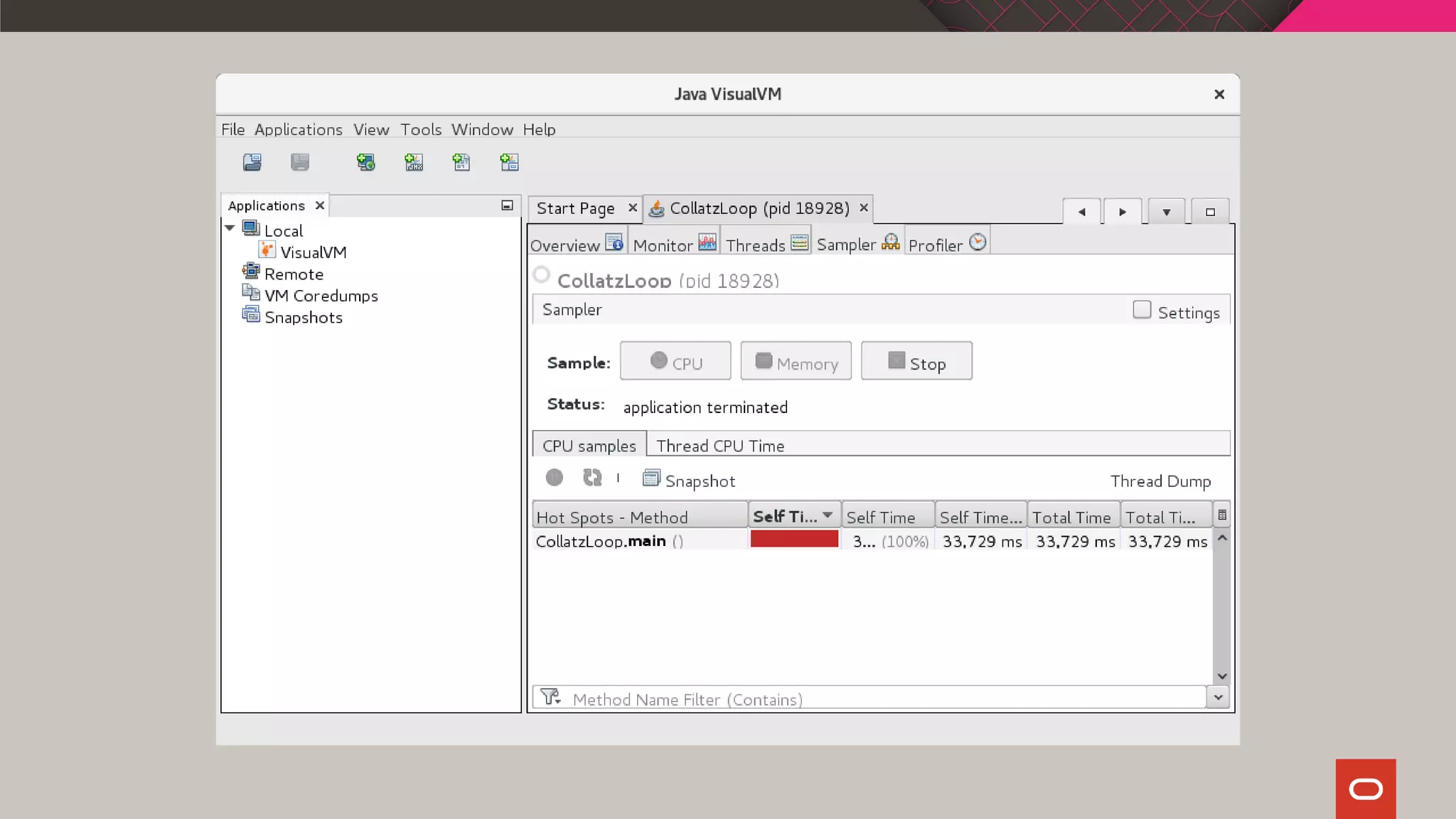
Task: Enable the Settings checkbox in Sampler
Action: point(1142,310)
